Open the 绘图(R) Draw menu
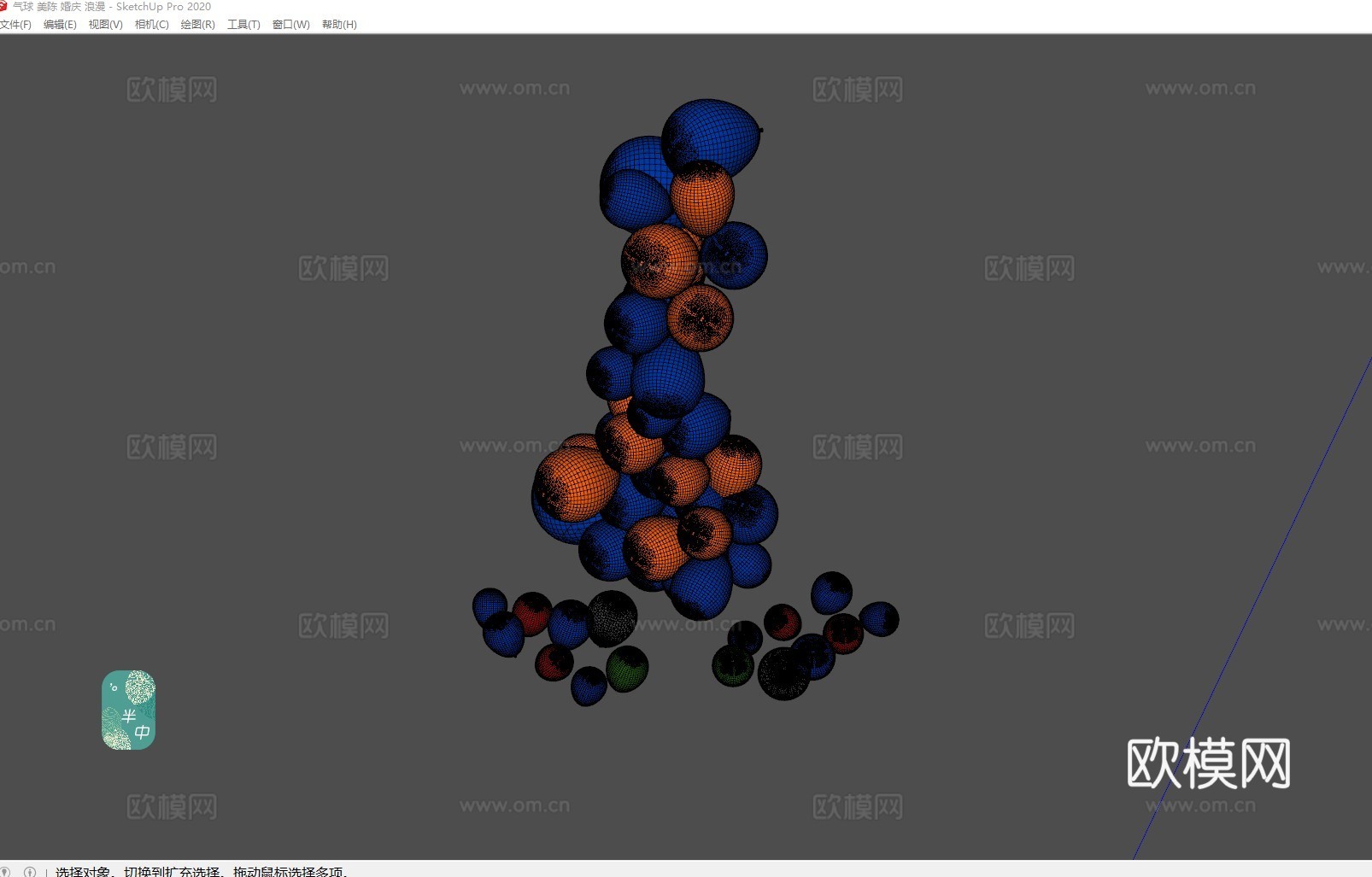The image size is (1372, 877). (198, 25)
